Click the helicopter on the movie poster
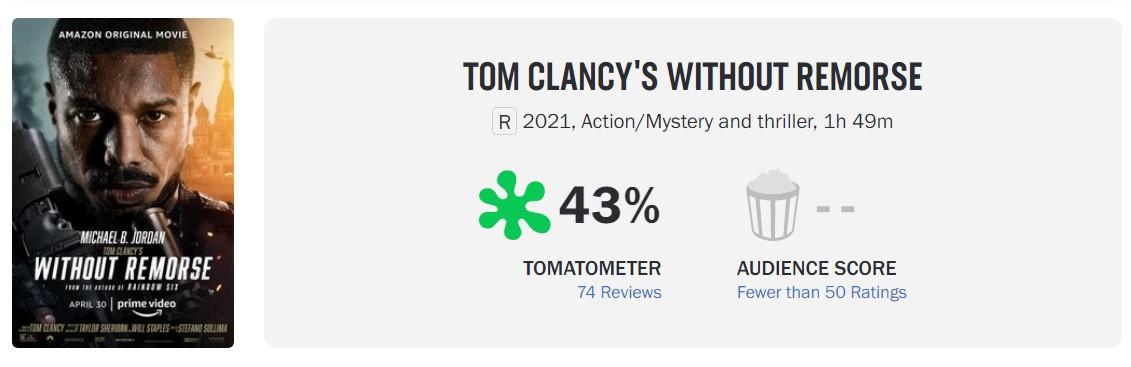 pos(212,52)
